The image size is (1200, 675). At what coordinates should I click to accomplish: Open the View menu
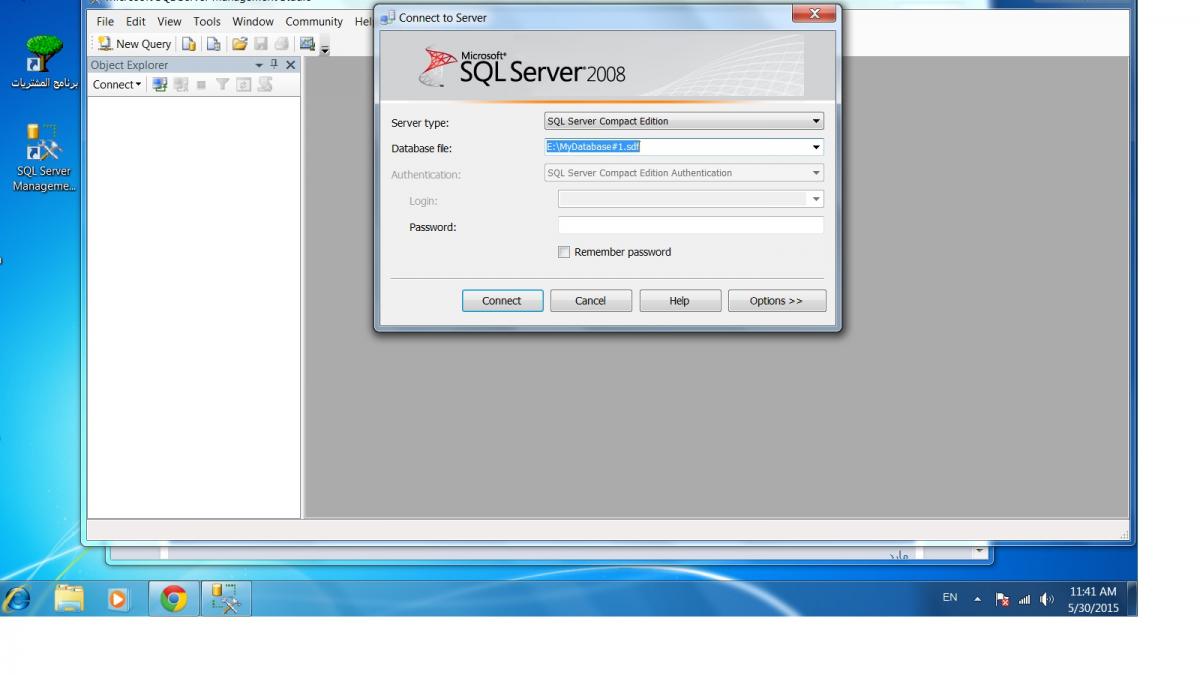tap(169, 21)
